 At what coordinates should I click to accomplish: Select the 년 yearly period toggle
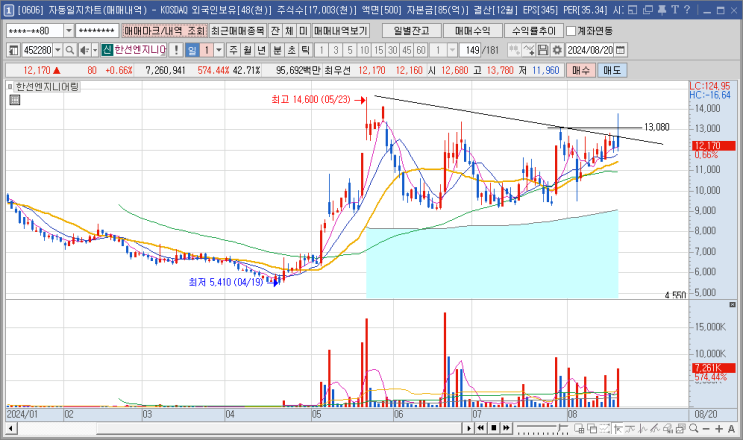click(x=262, y=50)
